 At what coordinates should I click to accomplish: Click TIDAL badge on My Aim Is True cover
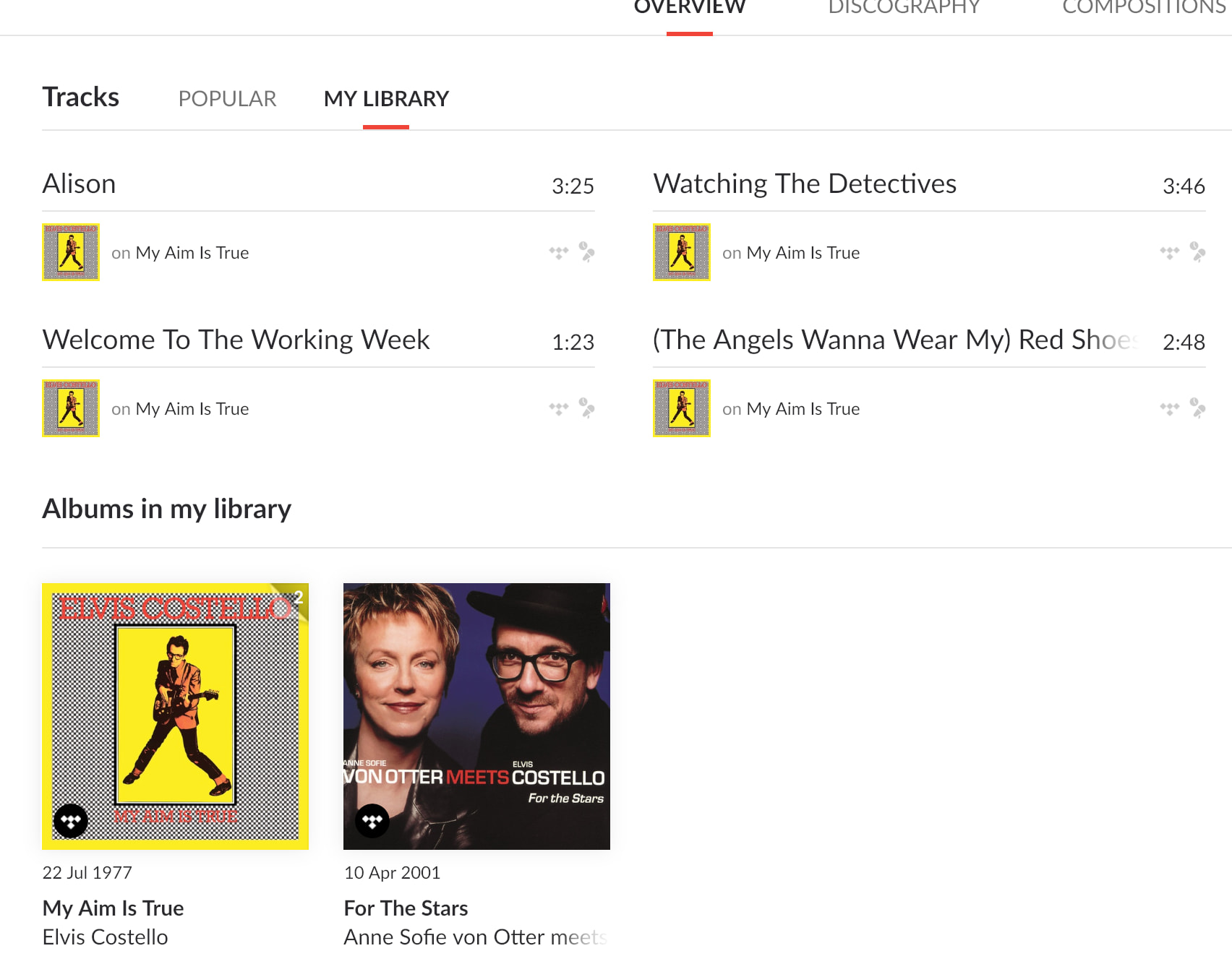tap(71, 821)
